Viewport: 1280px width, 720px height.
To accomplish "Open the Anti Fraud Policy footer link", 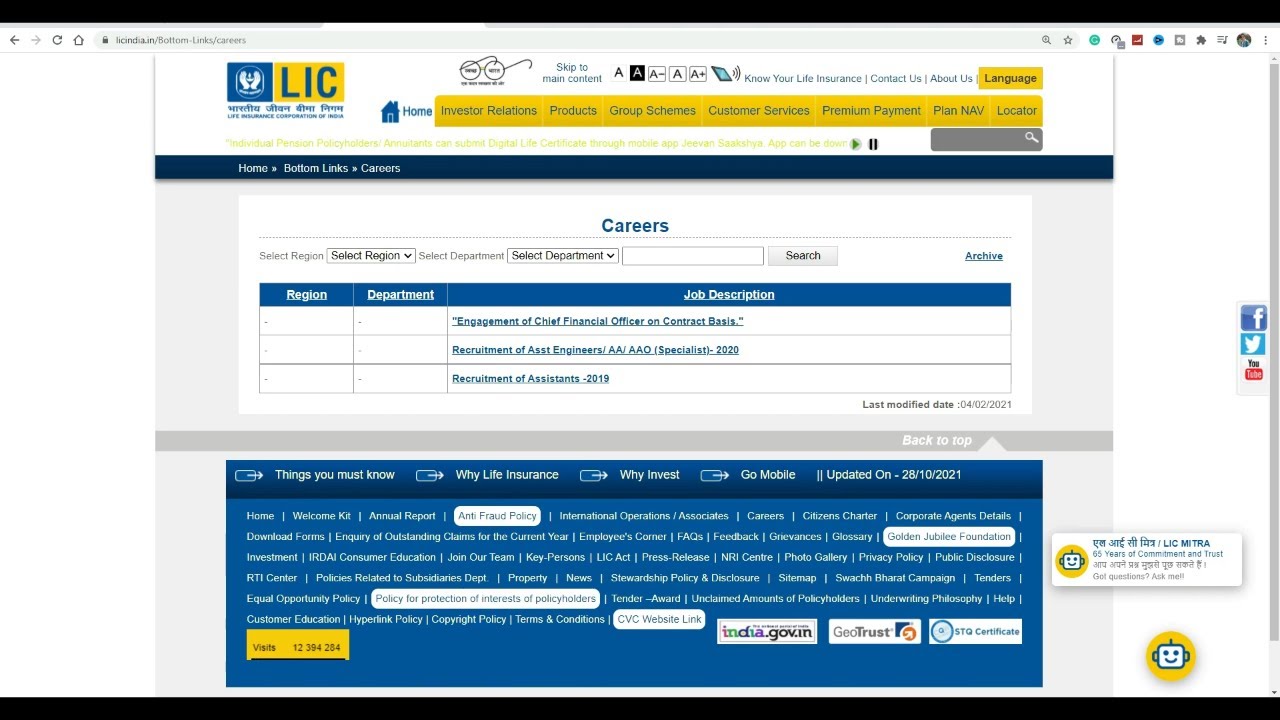I will tap(497, 516).
